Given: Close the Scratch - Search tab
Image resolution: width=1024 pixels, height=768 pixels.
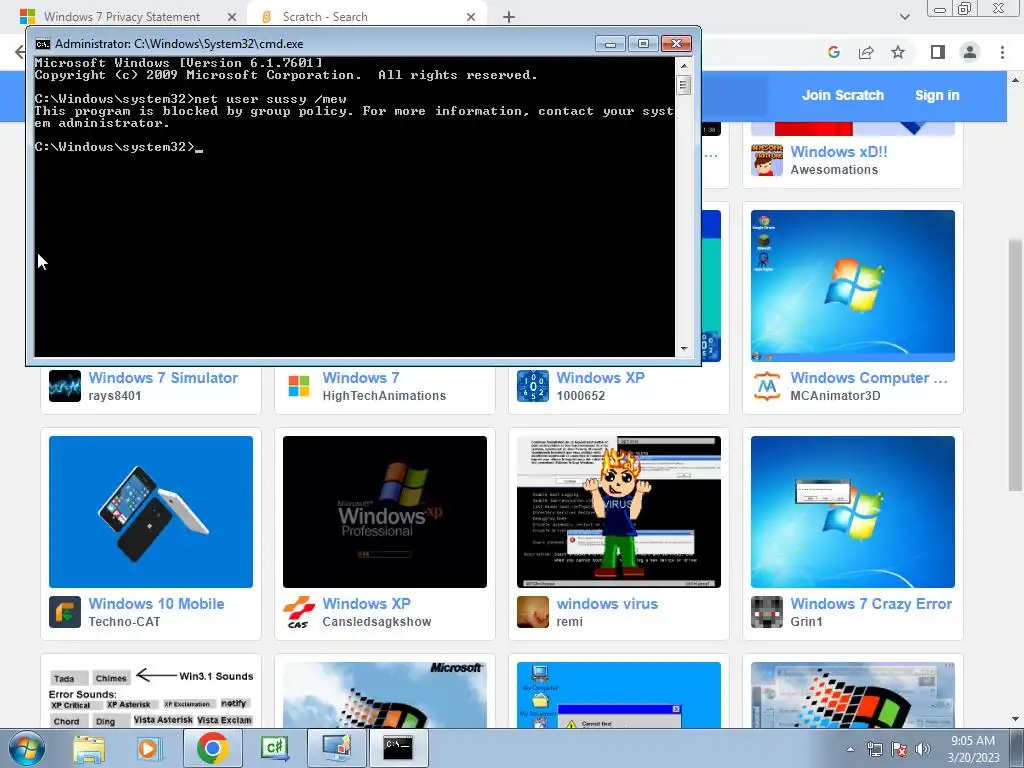Looking at the screenshot, I should [471, 17].
